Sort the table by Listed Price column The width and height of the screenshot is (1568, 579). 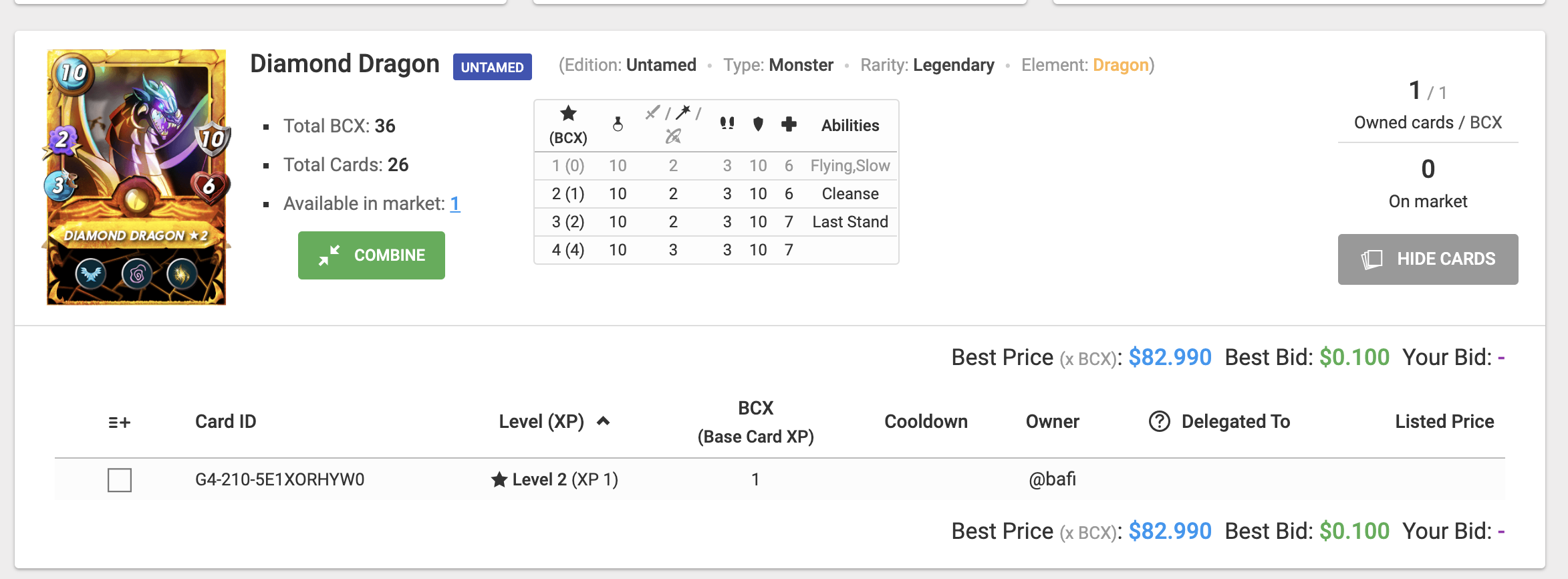(x=1444, y=421)
